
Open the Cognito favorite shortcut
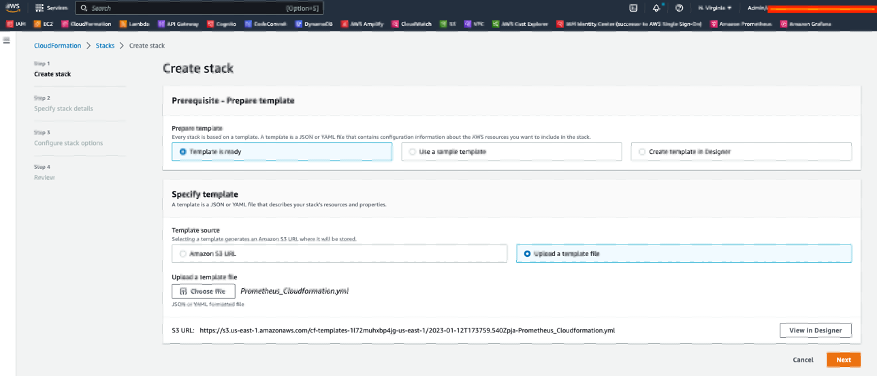click(222, 24)
